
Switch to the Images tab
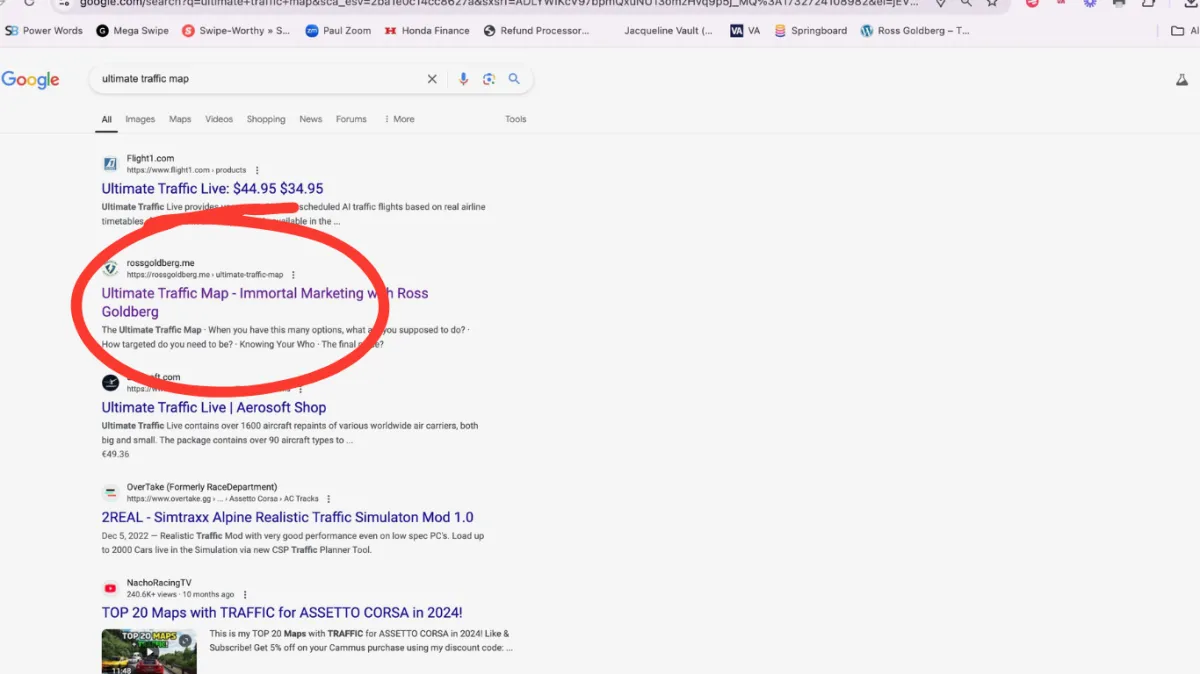pos(140,119)
